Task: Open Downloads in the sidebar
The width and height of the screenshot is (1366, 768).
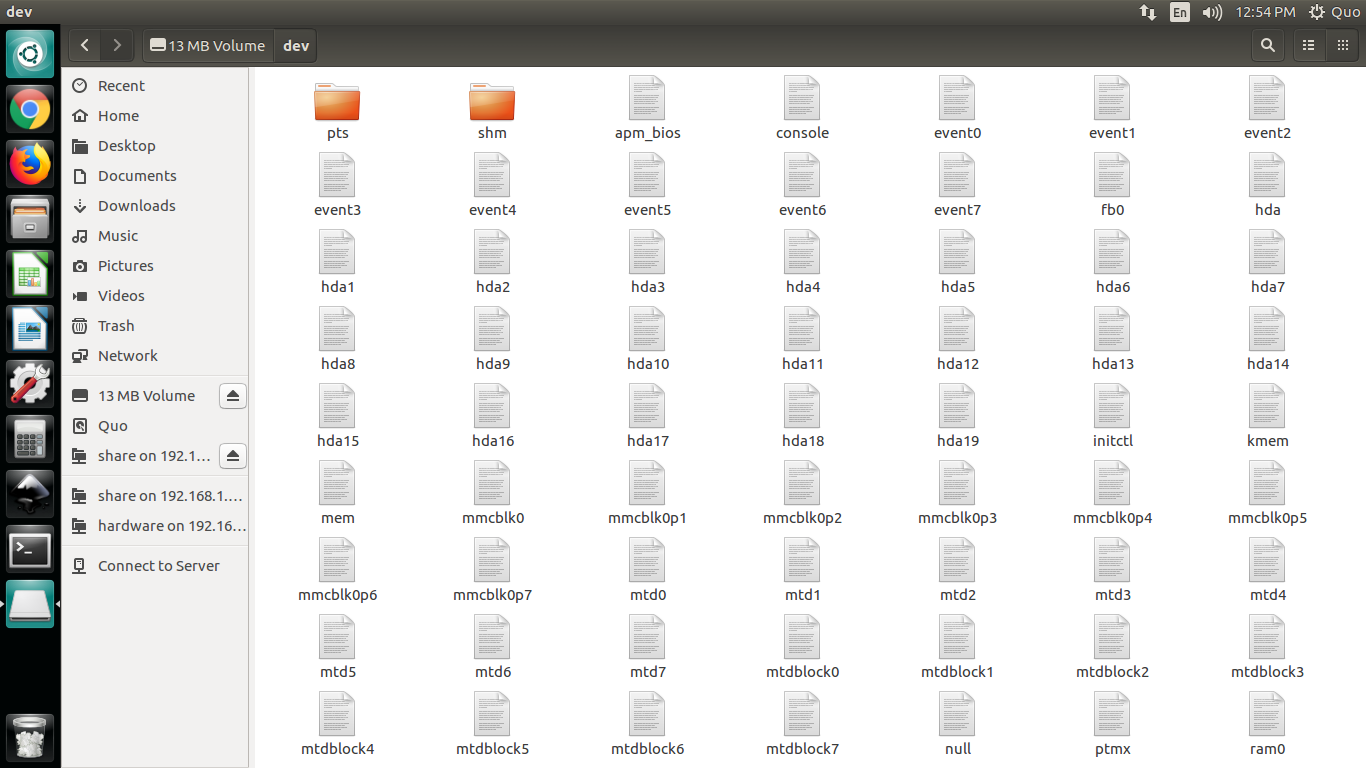Action: [x=136, y=206]
